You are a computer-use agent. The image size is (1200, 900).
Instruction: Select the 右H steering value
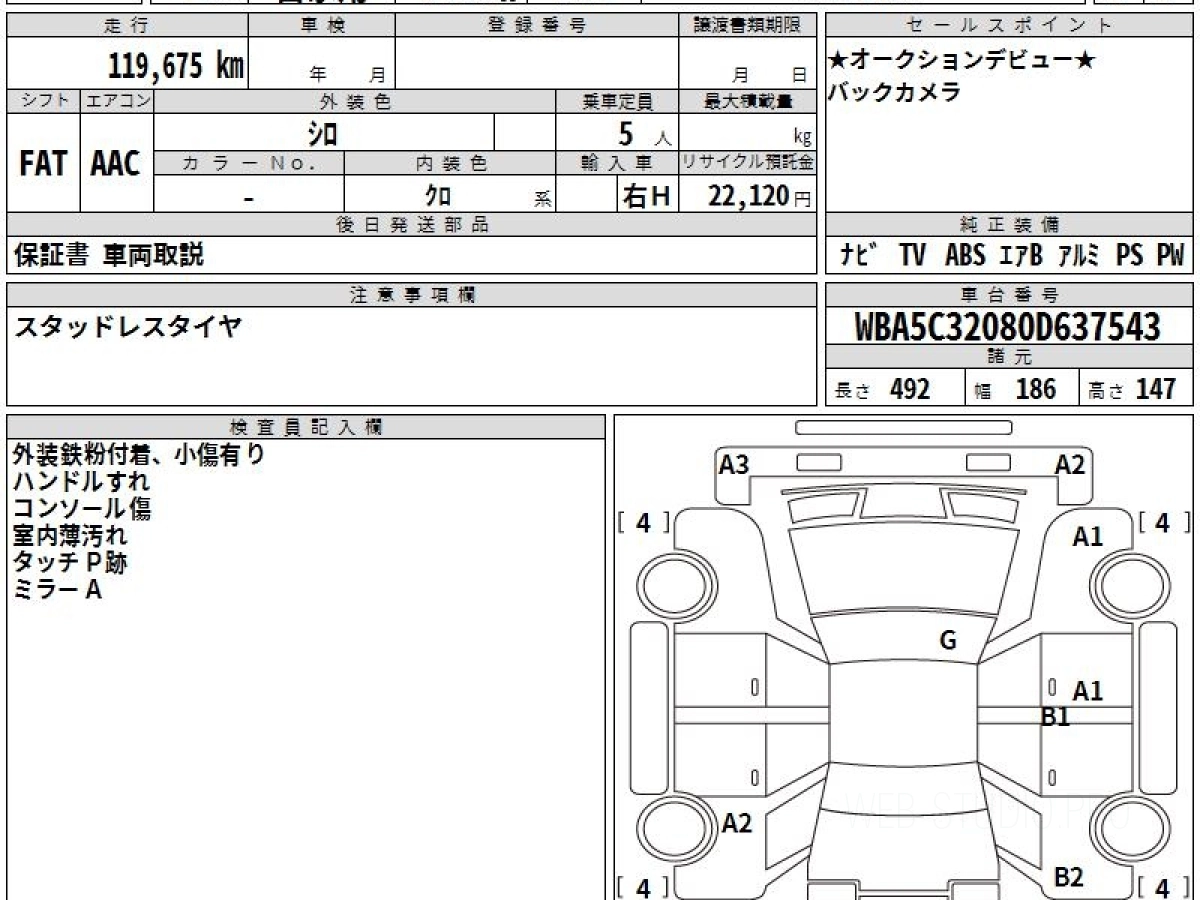pos(646,196)
